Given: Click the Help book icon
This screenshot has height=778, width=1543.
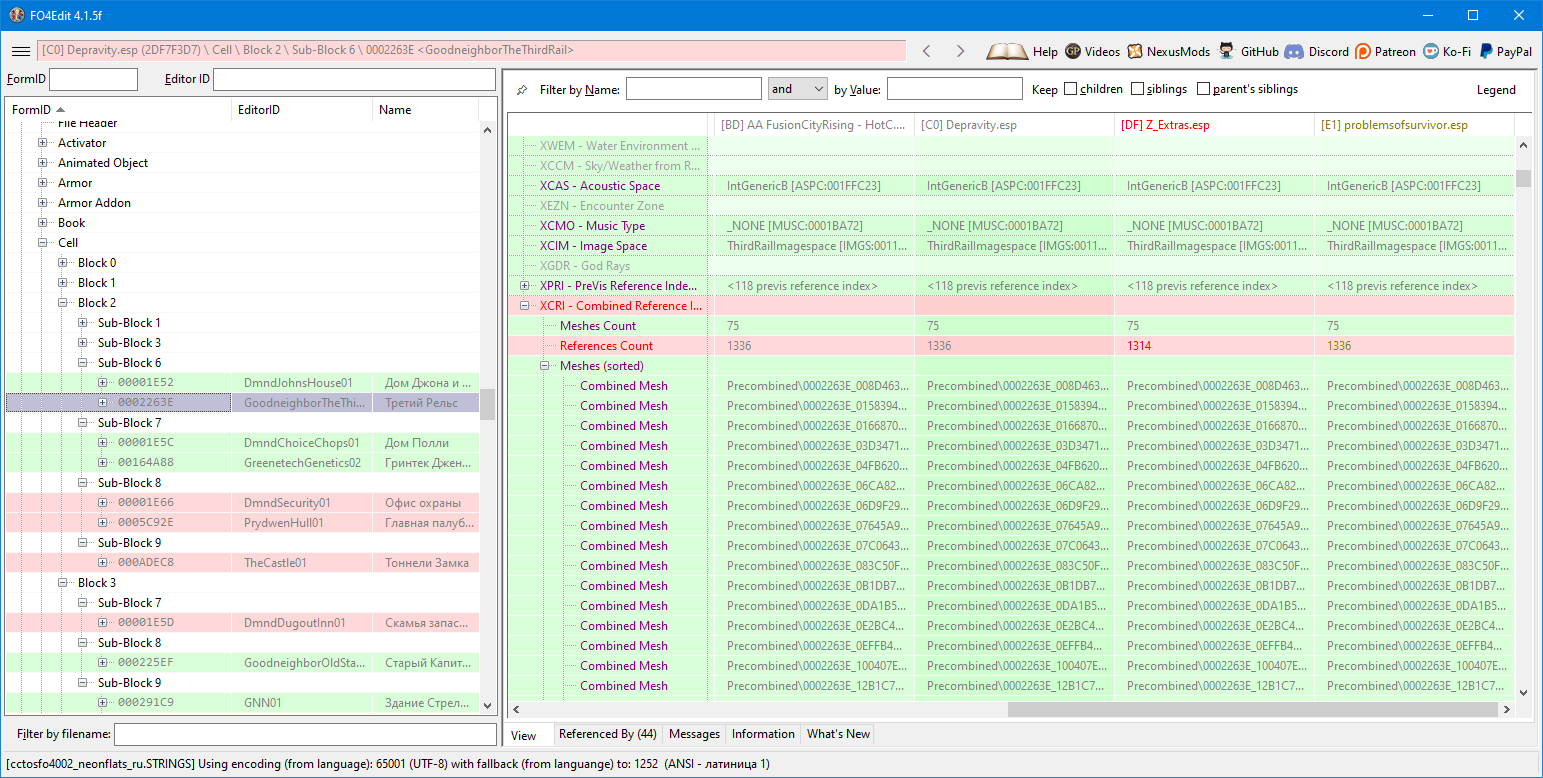Looking at the screenshot, I should click(1006, 51).
